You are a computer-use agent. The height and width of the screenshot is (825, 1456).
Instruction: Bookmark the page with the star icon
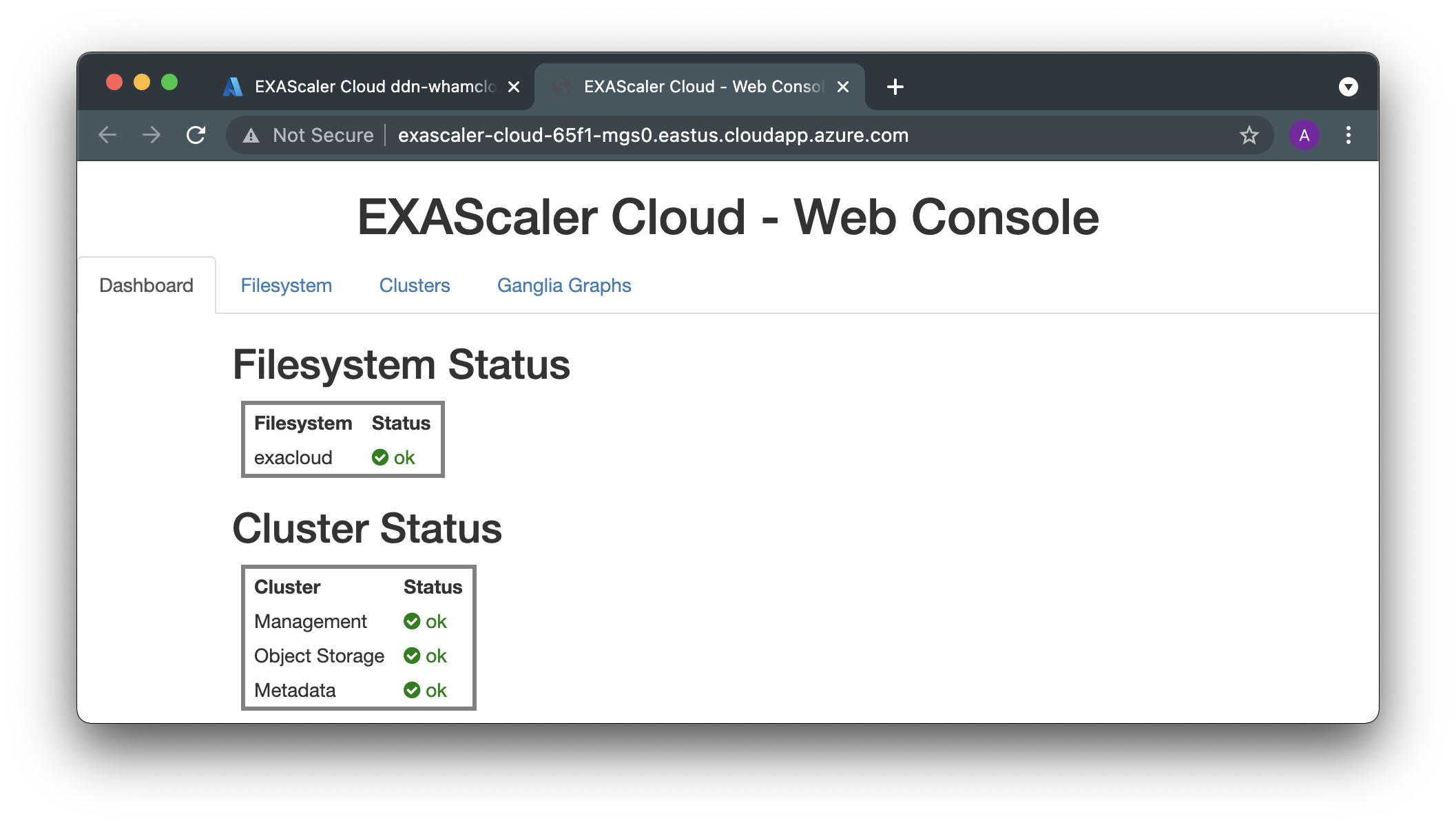pos(1249,135)
